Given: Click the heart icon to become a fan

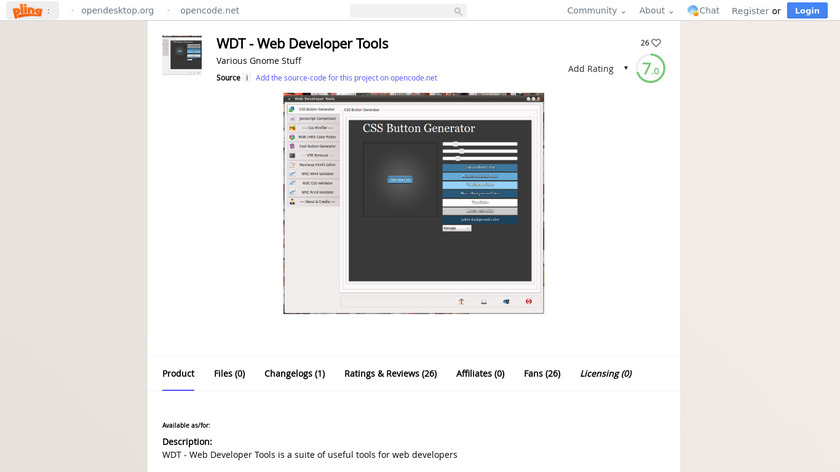Looking at the screenshot, I should [656, 43].
